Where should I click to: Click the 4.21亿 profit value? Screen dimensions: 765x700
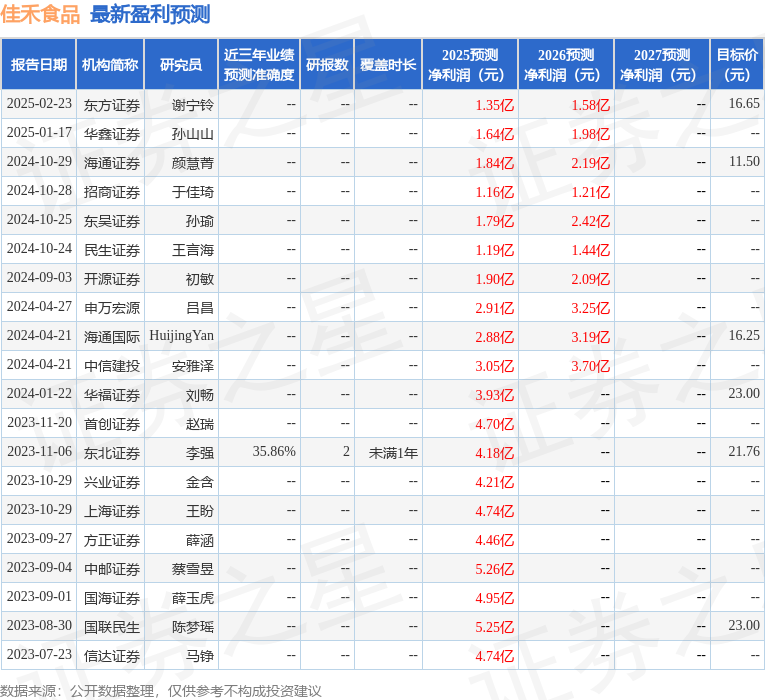[495, 482]
